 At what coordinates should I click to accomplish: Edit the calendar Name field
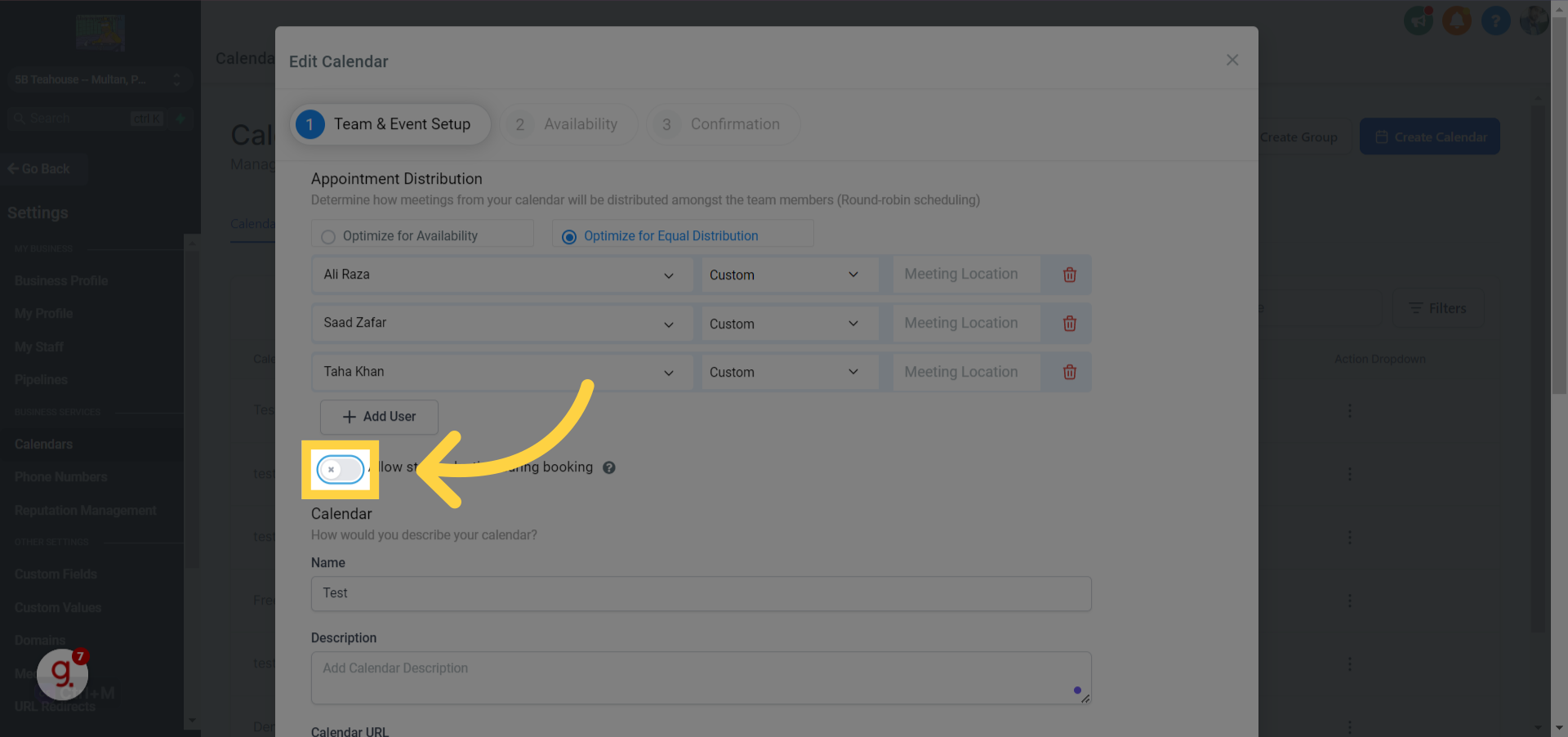pyautogui.click(x=701, y=593)
